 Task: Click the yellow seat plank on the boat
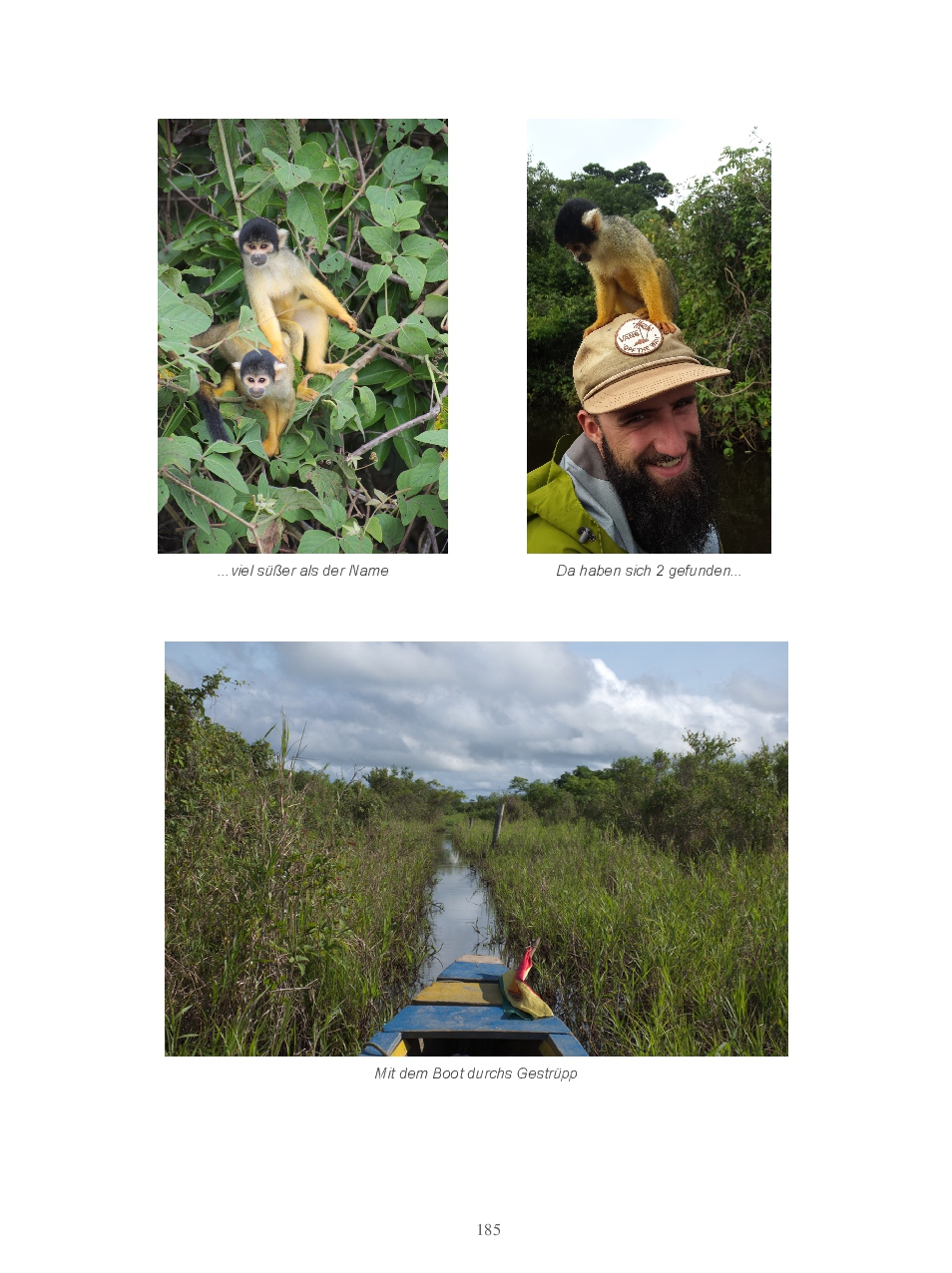457,994
